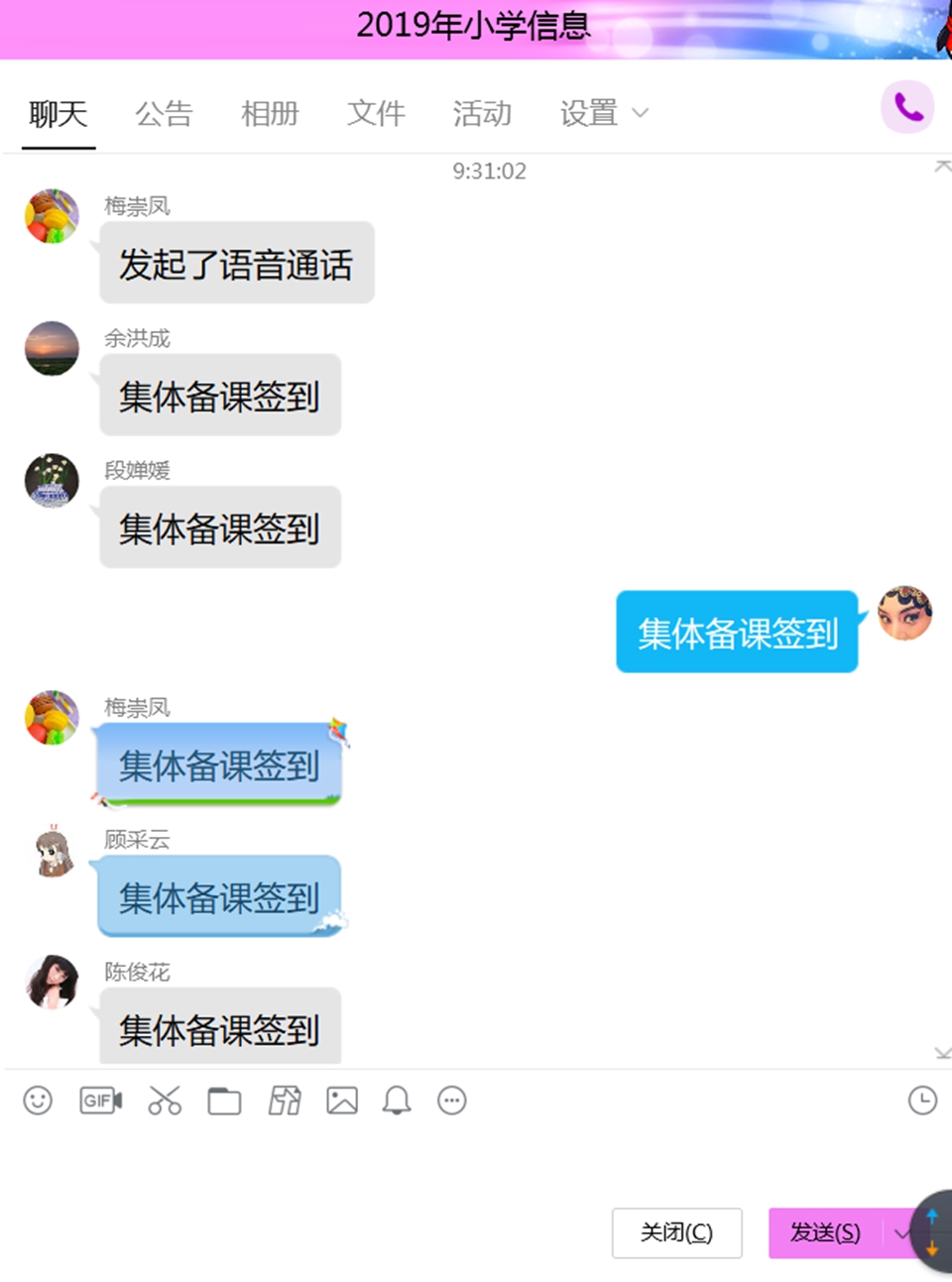Switch to the 公告 tab
Image resolution: width=952 pixels, height=1282 pixels.
(x=164, y=114)
